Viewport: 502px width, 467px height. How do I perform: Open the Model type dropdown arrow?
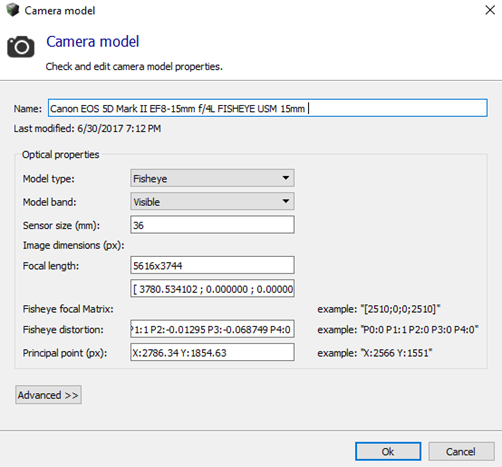(286, 178)
